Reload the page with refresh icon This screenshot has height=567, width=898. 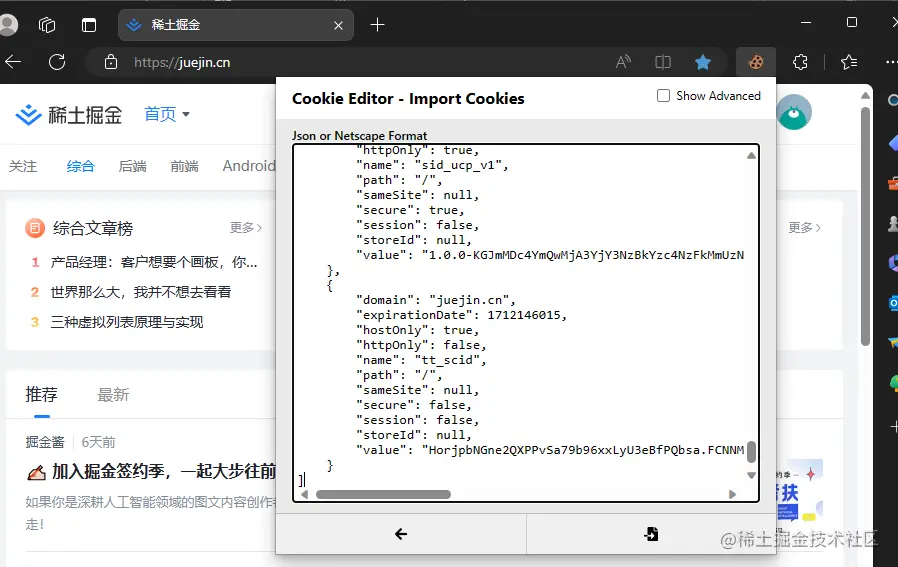[57, 62]
